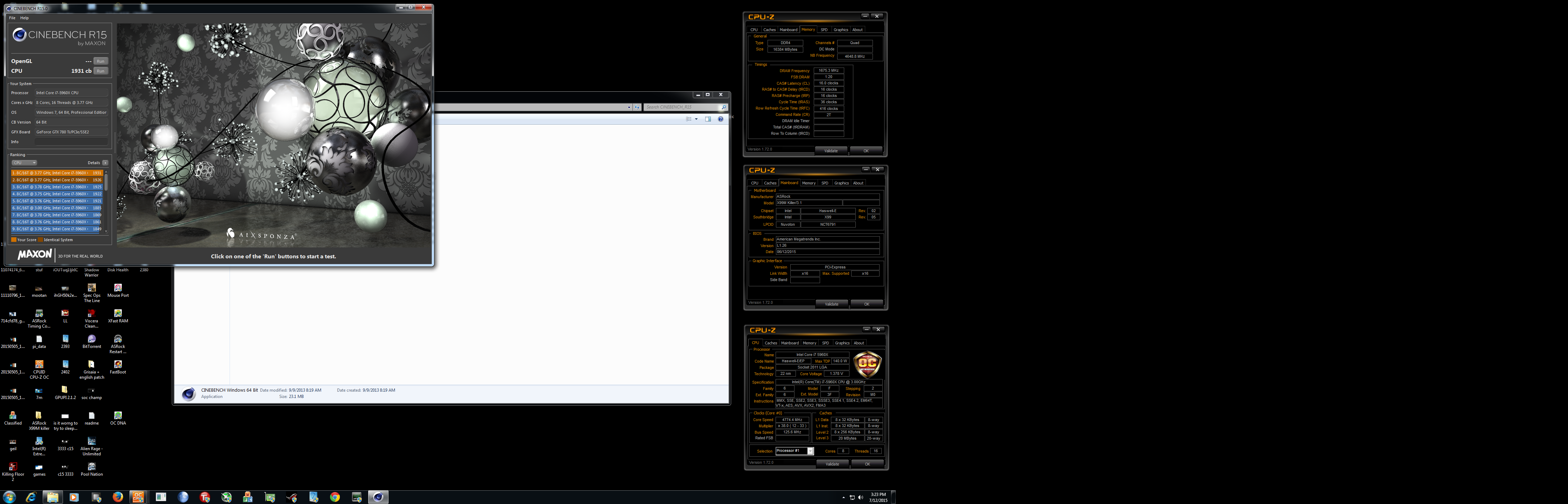Click the Explorer address bar refresh button
The width and height of the screenshot is (1568, 504).
tap(637, 107)
